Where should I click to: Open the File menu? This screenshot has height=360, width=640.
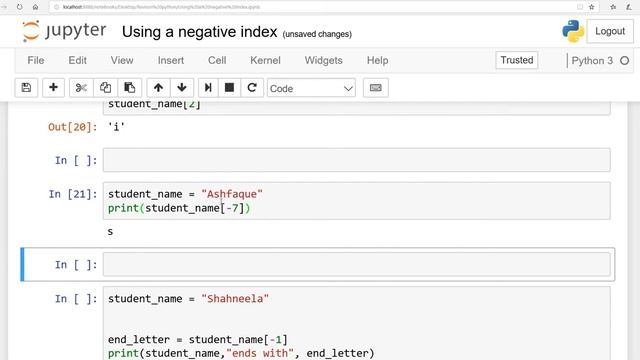click(x=36, y=60)
